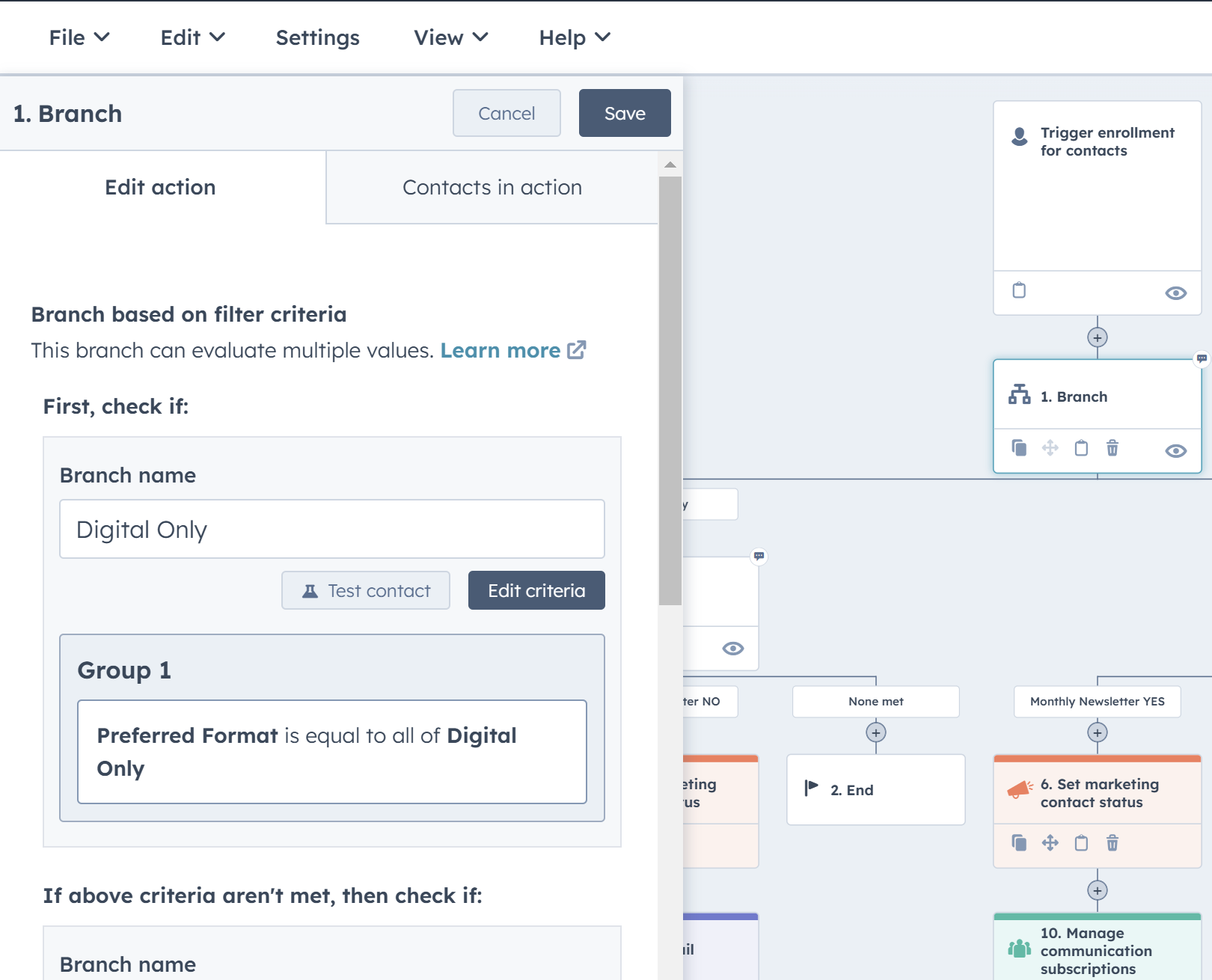
Task: Toggle the eye icon on the 1. Branch card
Action: coord(1175,450)
